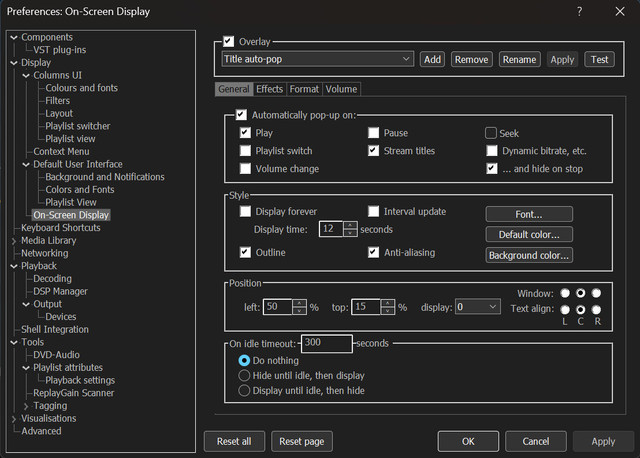Image resolution: width=640 pixels, height=458 pixels.
Task: Collapse the Playback tree node
Action: coord(14,266)
